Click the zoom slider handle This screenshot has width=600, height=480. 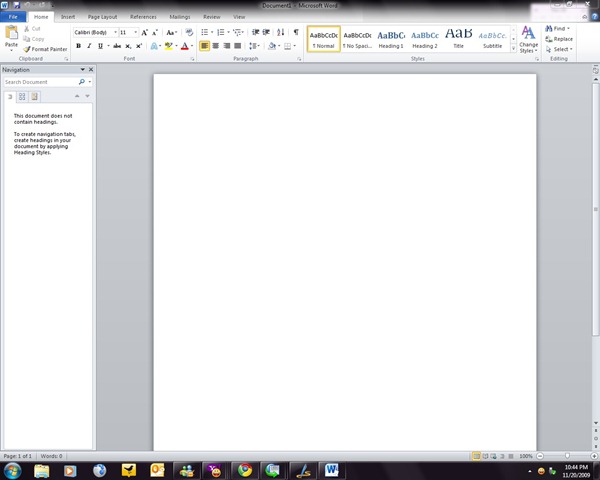click(x=567, y=456)
